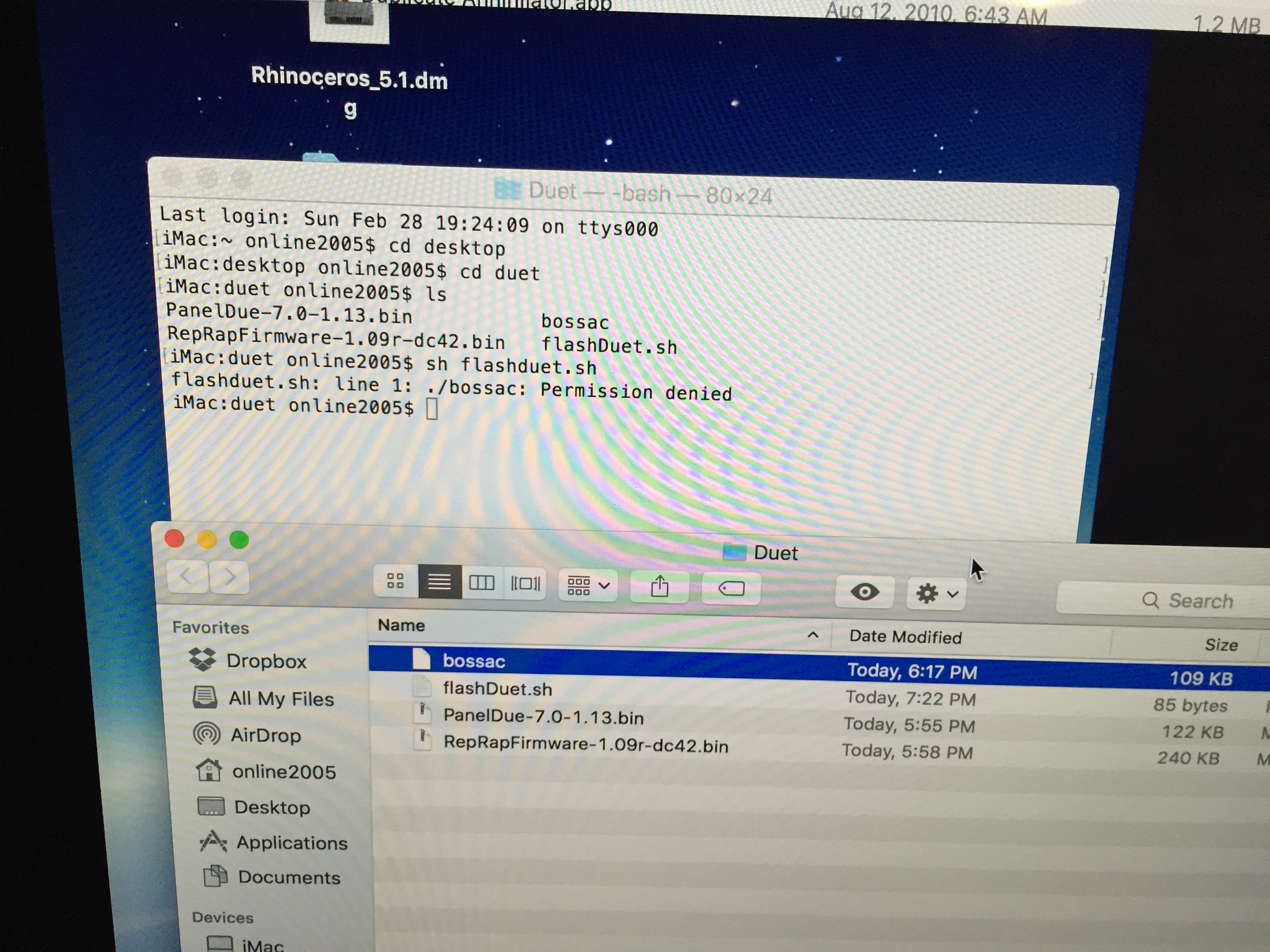The height and width of the screenshot is (952, 1270).
Task: Switch to Cover Flow view
Action: click(x=525, y=584)
